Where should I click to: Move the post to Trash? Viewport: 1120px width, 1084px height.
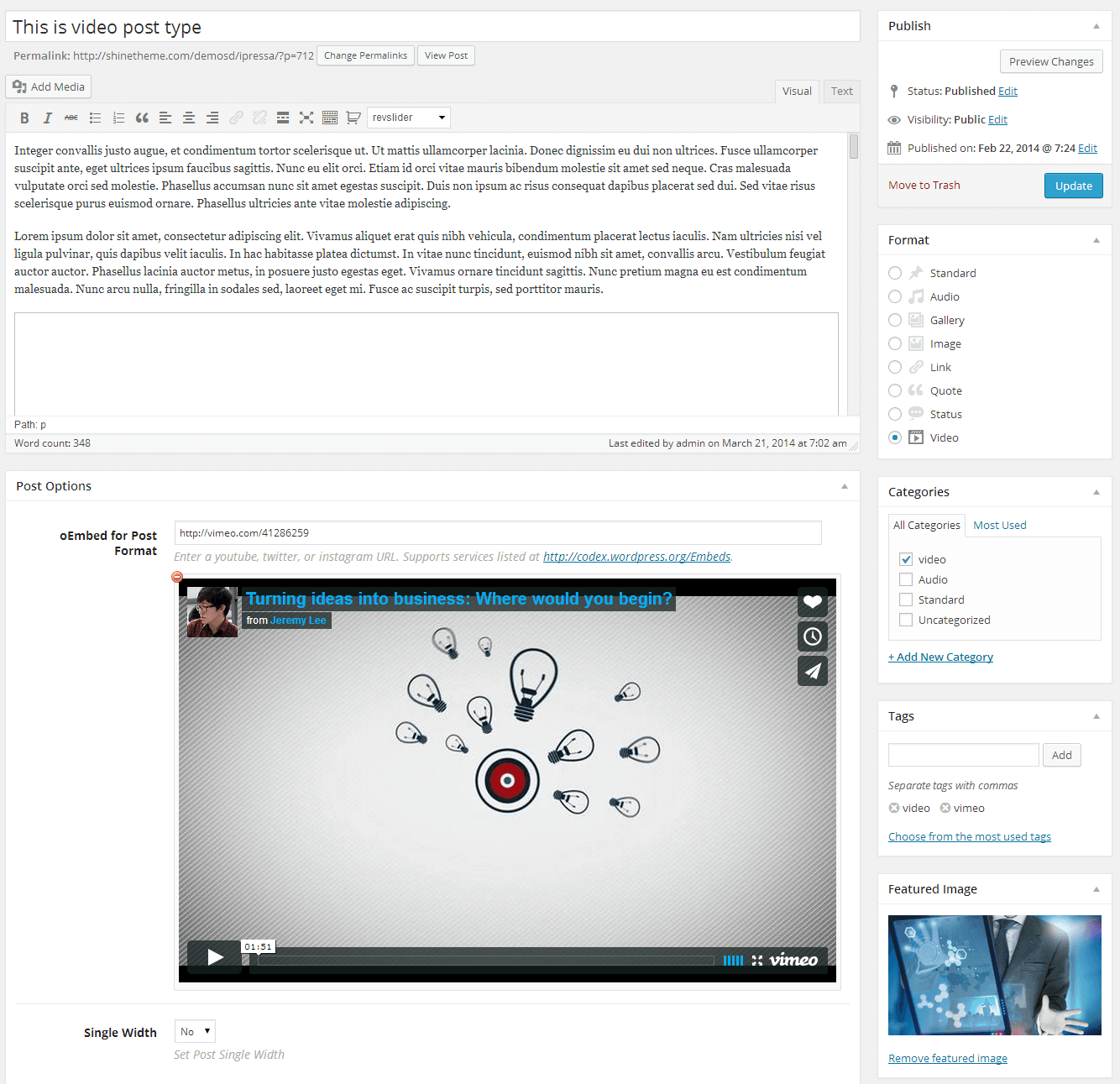(924, 185)
